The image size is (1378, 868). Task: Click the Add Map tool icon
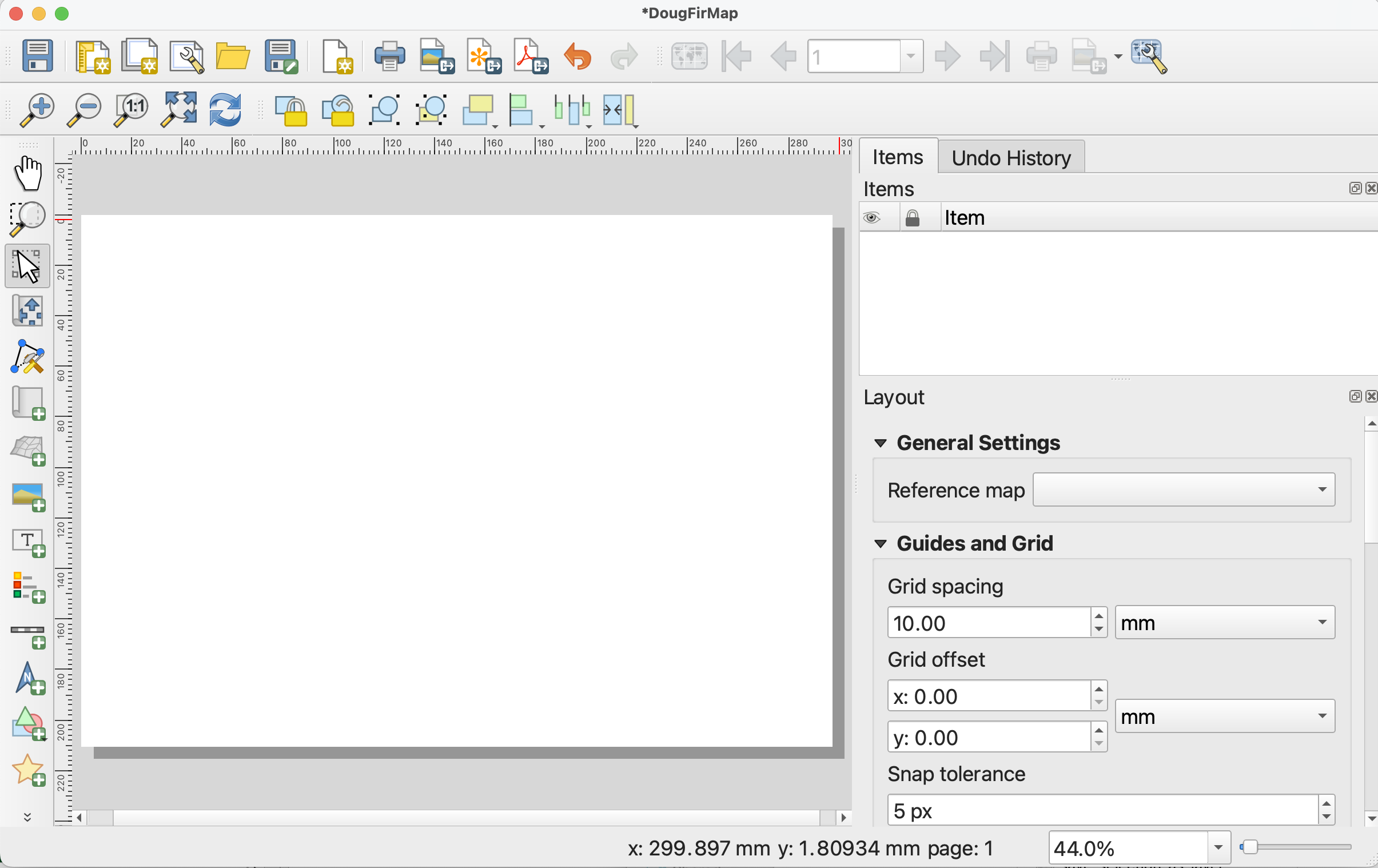(x=27, y=403)
